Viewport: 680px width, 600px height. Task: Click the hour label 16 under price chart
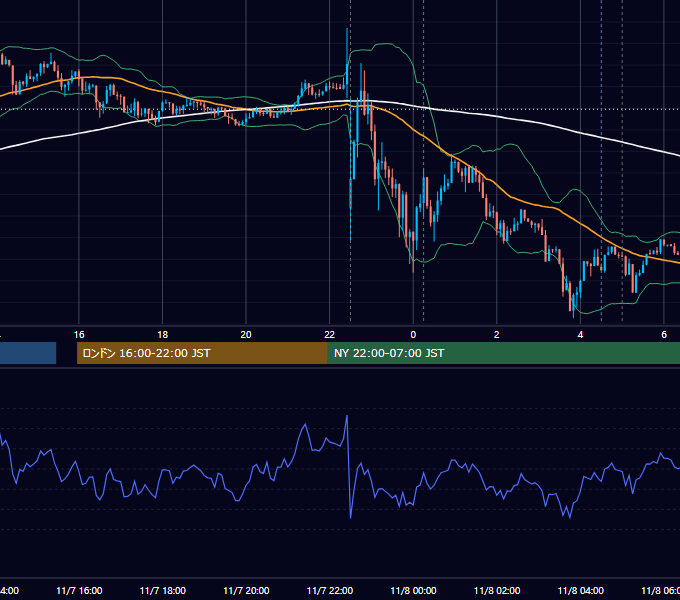[79, 335]
